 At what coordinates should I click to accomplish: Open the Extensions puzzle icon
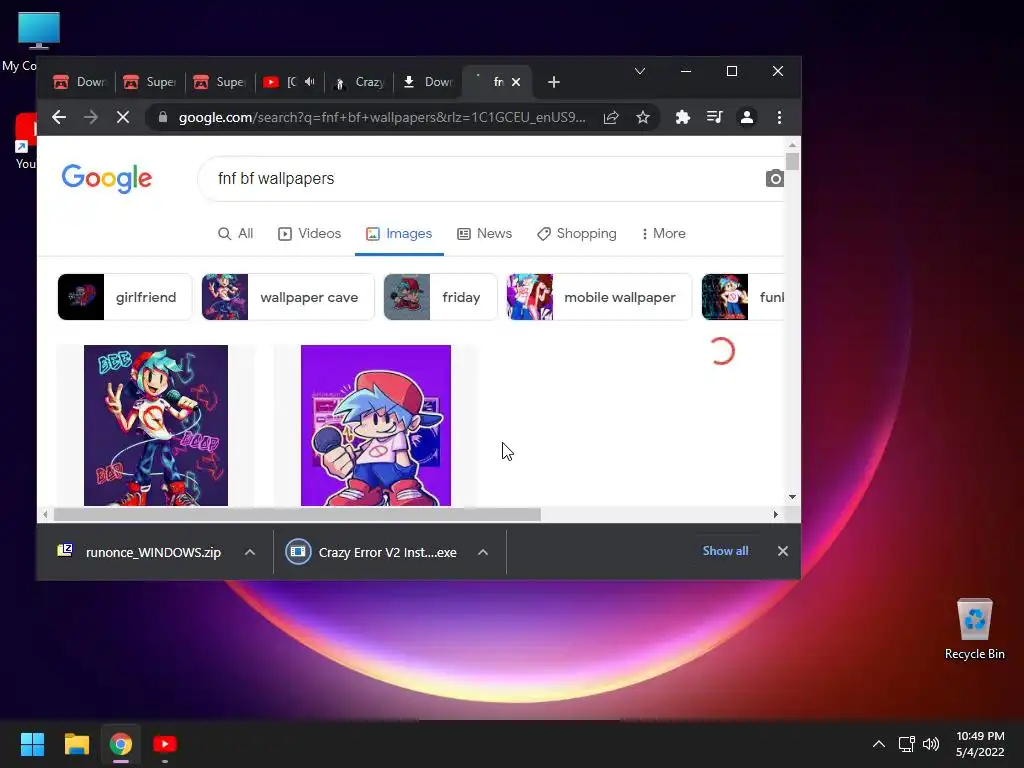tap(682, 118)
